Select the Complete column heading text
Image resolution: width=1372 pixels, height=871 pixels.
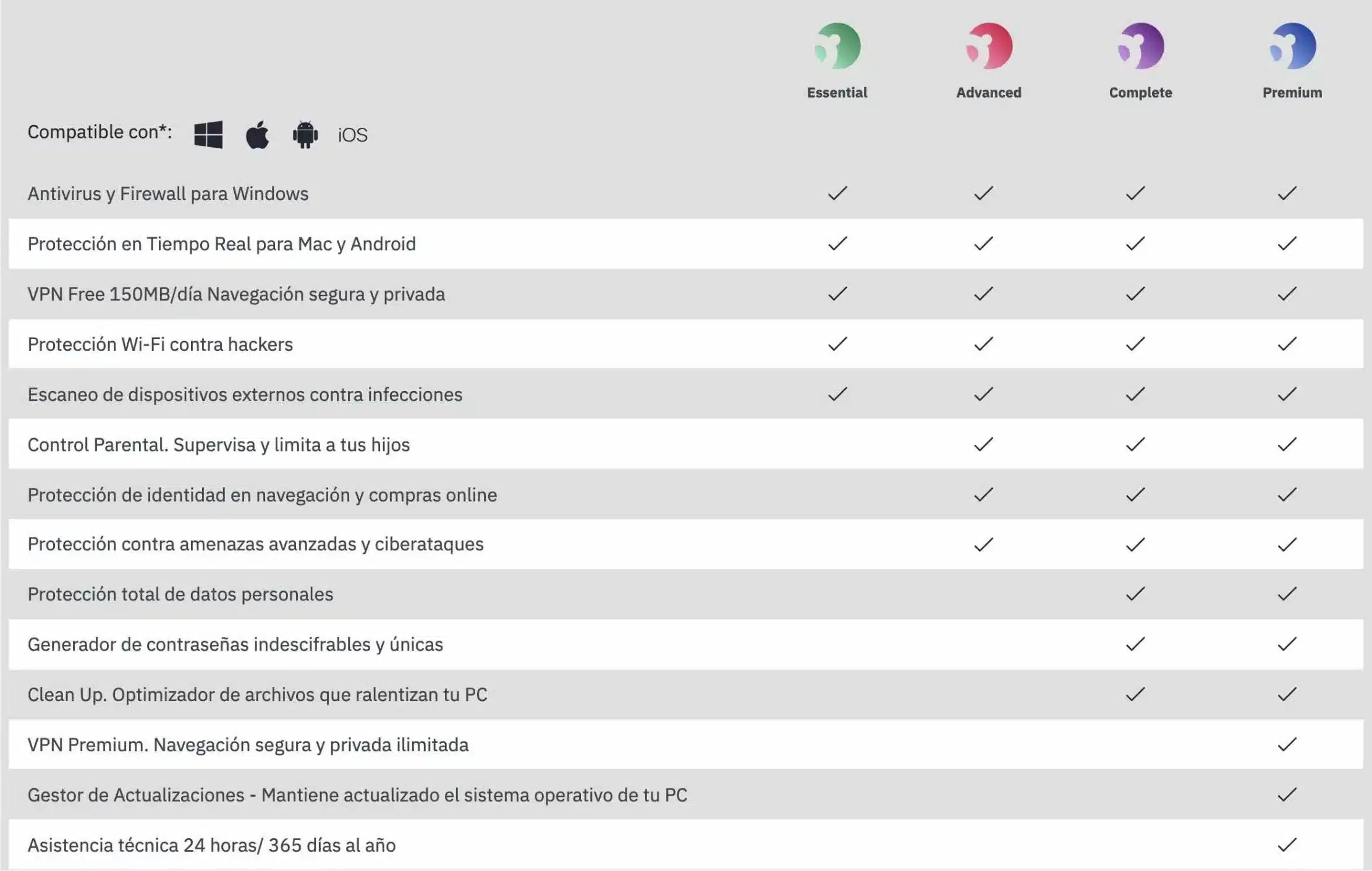(1141, 93)
